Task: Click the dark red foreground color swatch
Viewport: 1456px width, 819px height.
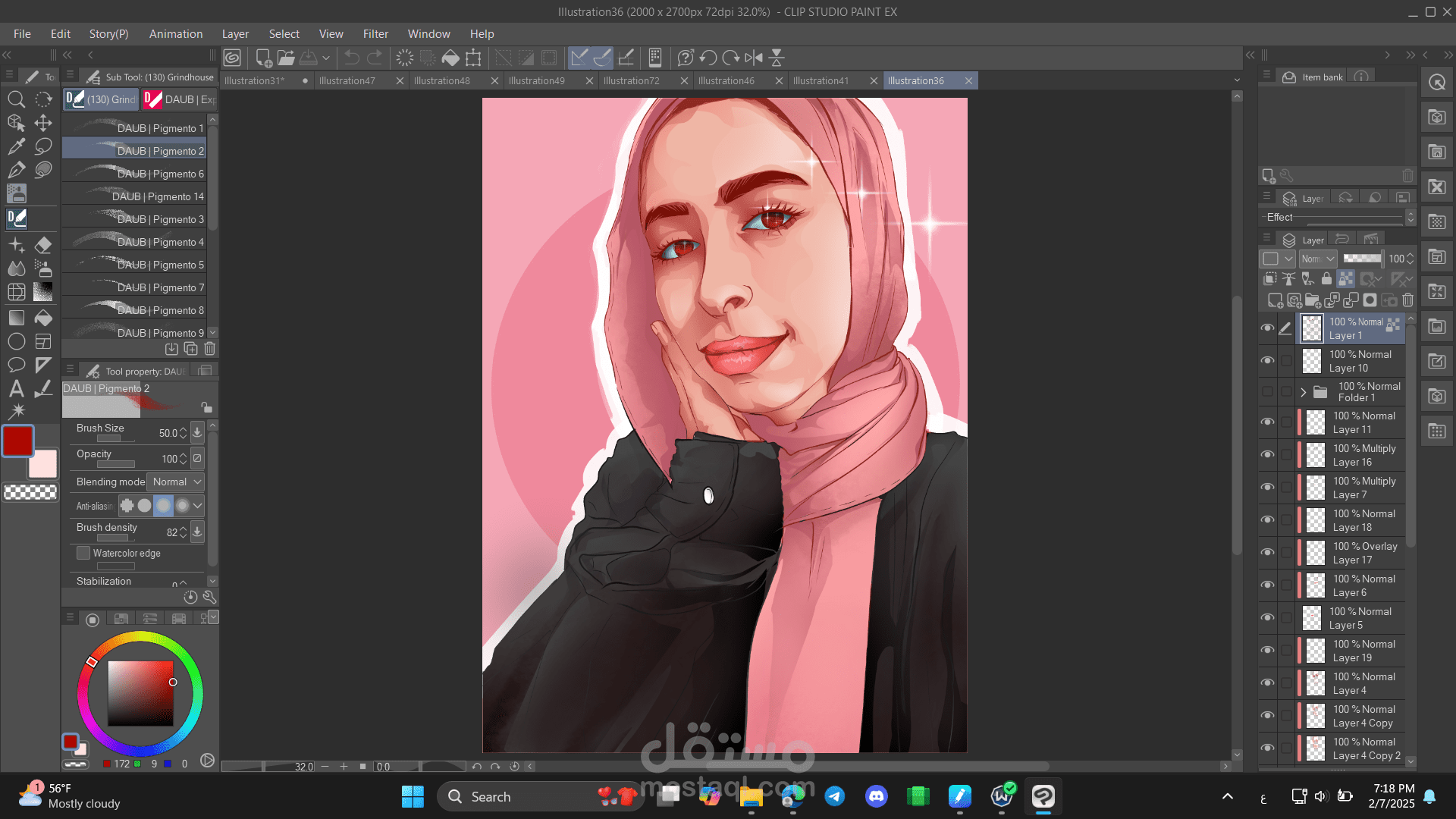Action: click(17, 441)
